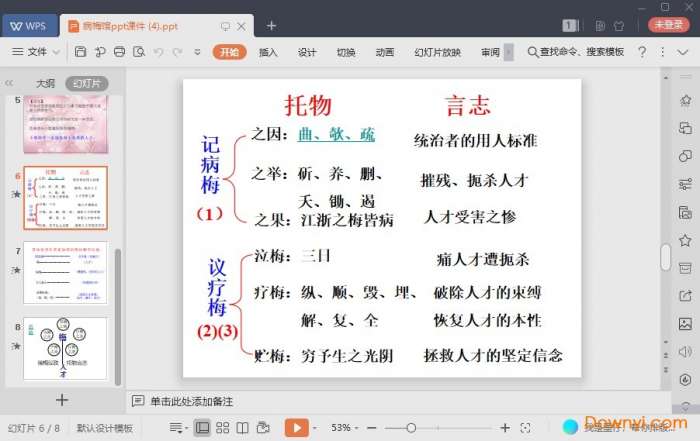
Task: Switch to Reading view icon
Action: 242,428
